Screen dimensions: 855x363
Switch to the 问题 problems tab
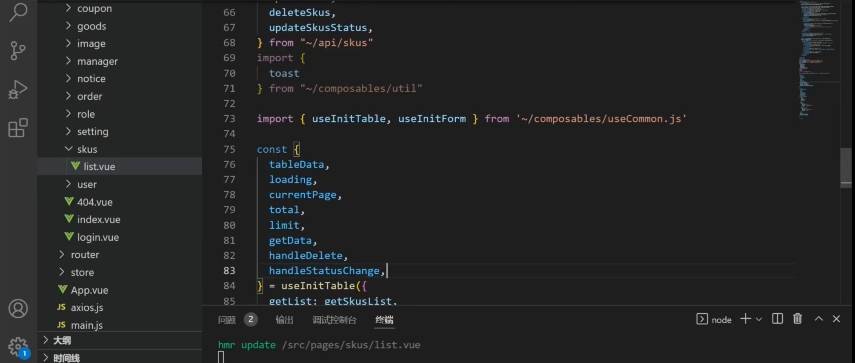(227, 320)
